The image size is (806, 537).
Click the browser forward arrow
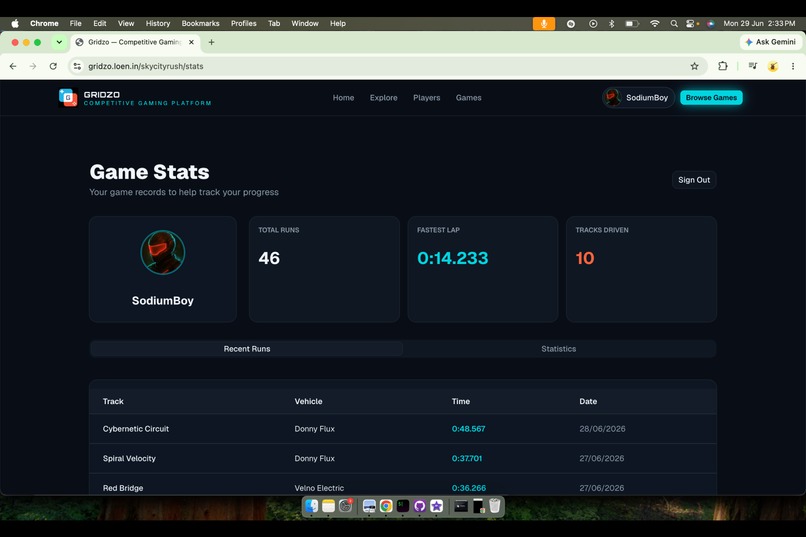[33, 66]
